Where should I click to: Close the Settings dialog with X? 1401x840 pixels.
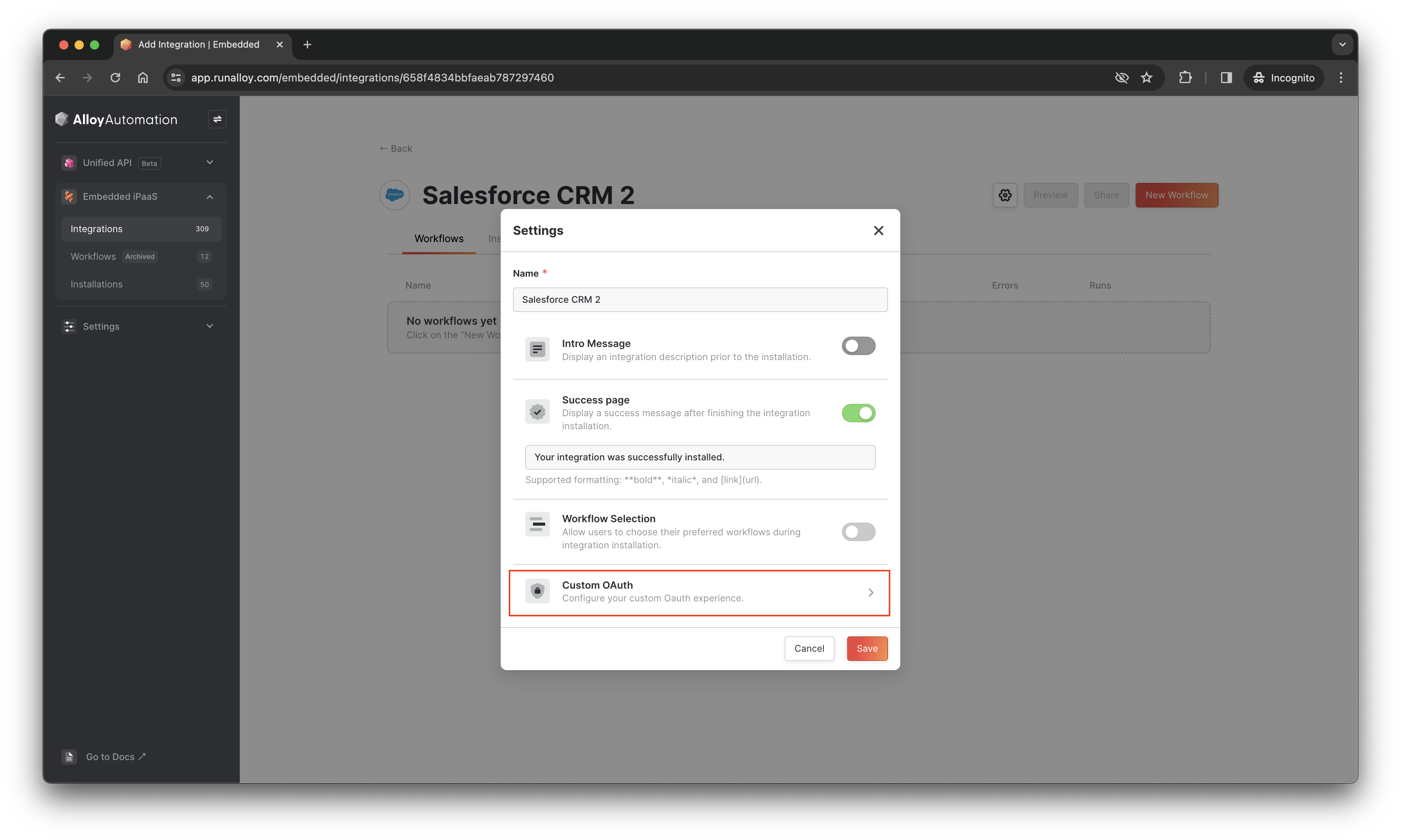pos(878,231)
